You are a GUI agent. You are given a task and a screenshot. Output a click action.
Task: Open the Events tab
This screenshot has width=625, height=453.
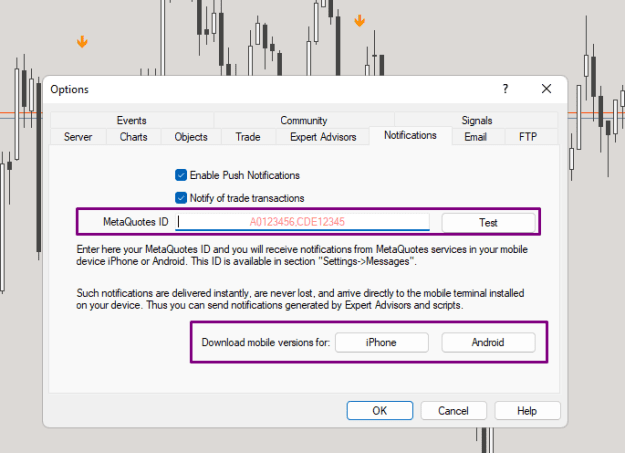[132, 120]
